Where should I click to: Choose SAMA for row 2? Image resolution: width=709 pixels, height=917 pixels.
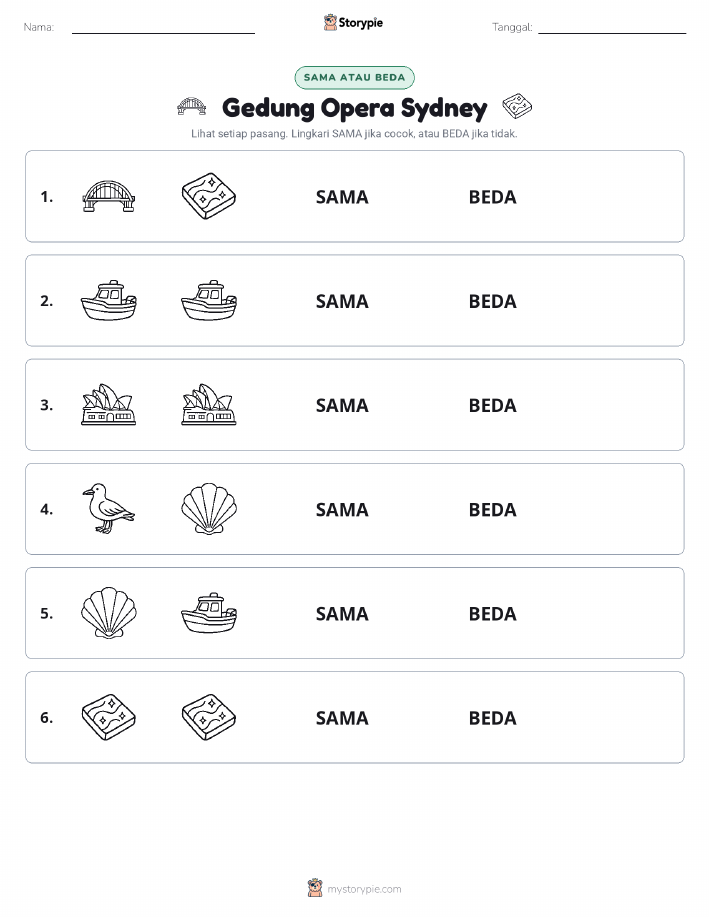pos(342,301)
